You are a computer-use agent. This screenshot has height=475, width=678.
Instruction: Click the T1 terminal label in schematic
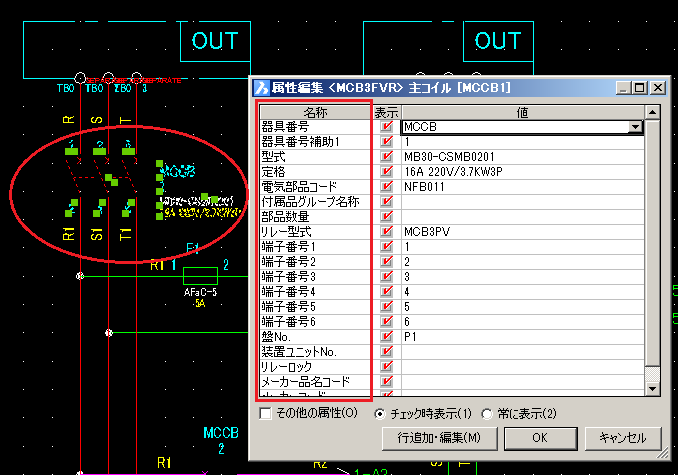(125, 234)
